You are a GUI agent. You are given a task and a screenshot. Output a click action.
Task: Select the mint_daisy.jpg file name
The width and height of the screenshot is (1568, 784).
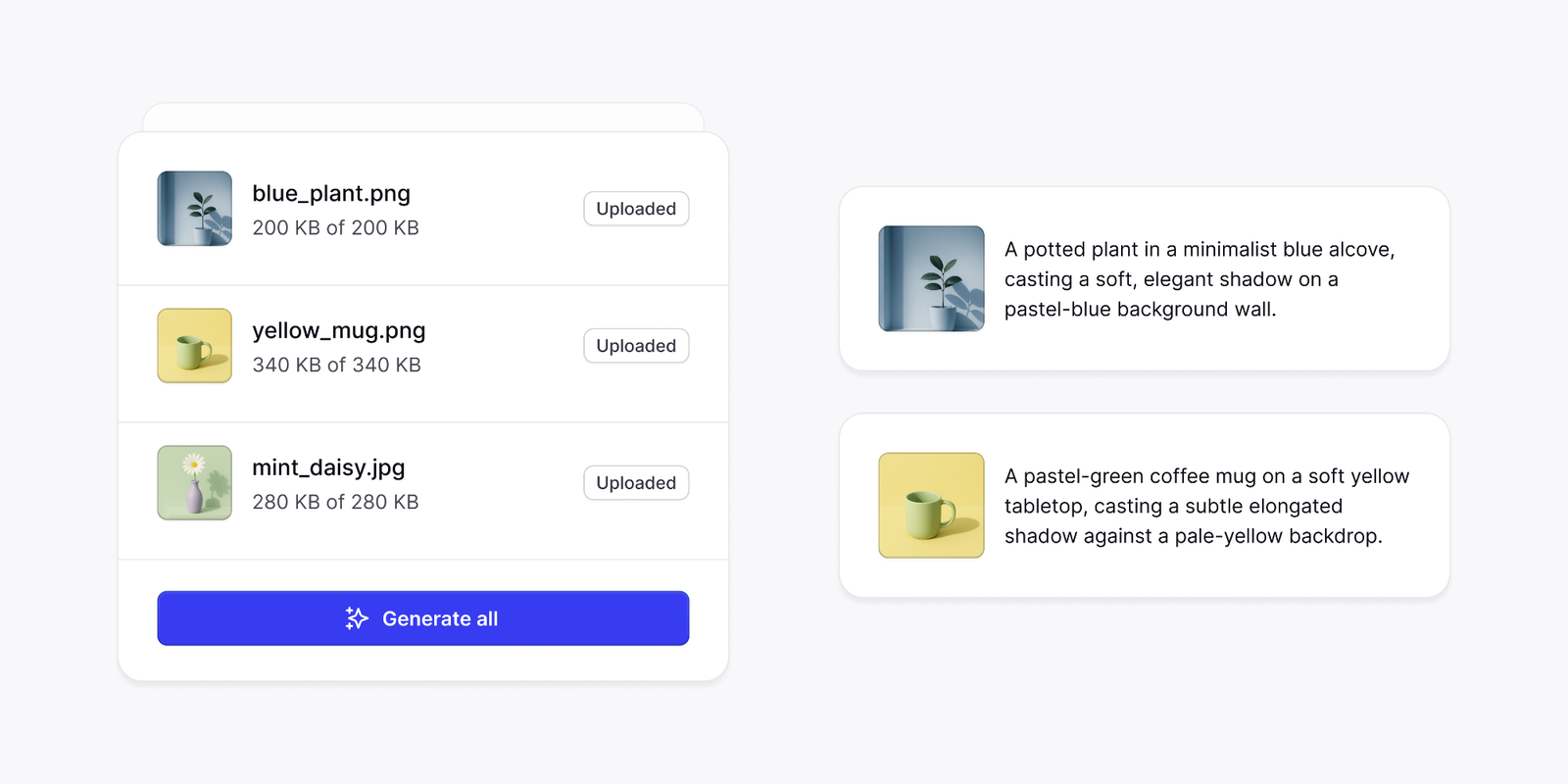[x=328, y=467]
